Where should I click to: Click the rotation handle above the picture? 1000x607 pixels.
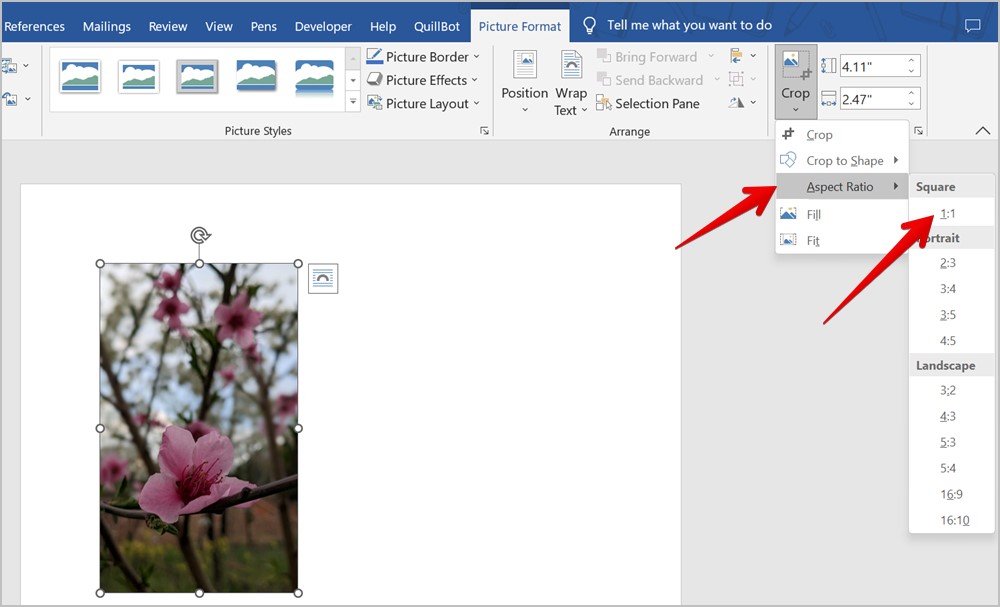click(x=200, y=235)
